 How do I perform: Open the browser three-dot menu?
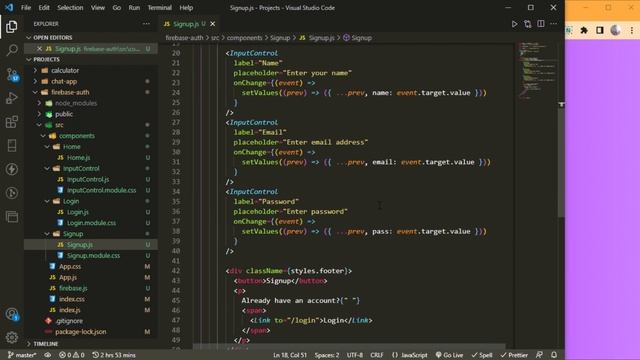tap(631, 30)
